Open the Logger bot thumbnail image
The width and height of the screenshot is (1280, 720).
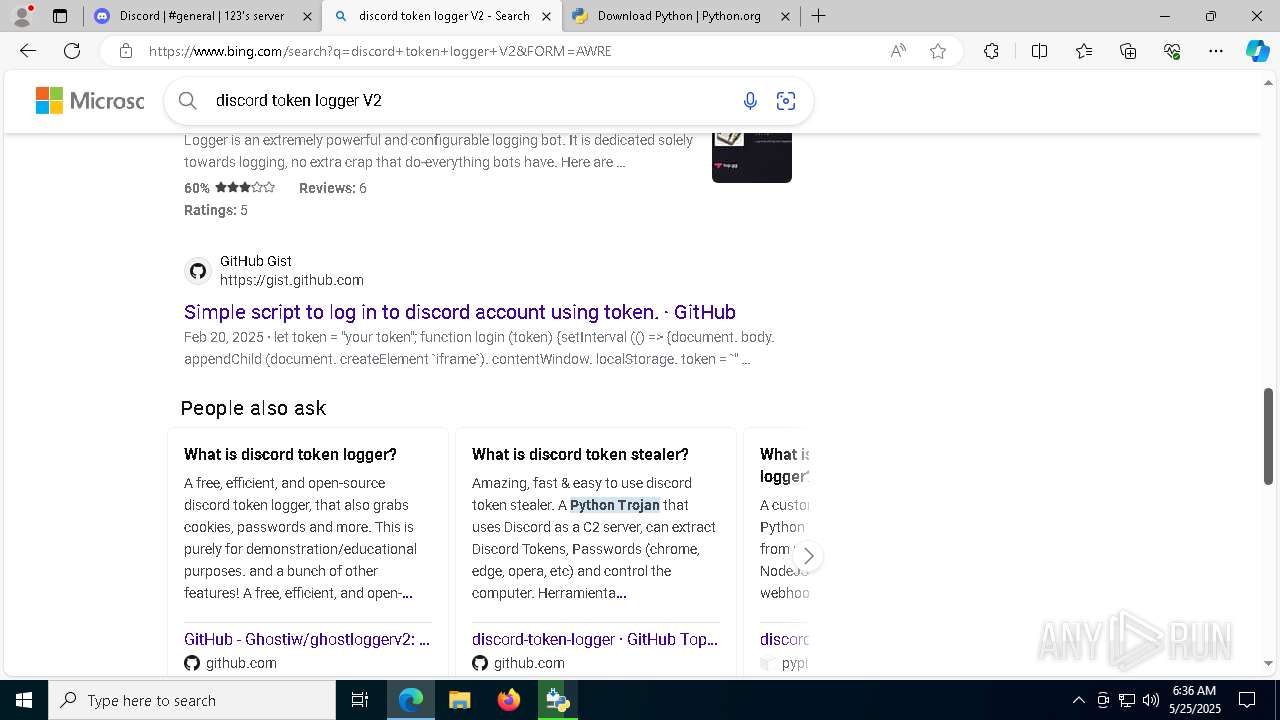752,156
